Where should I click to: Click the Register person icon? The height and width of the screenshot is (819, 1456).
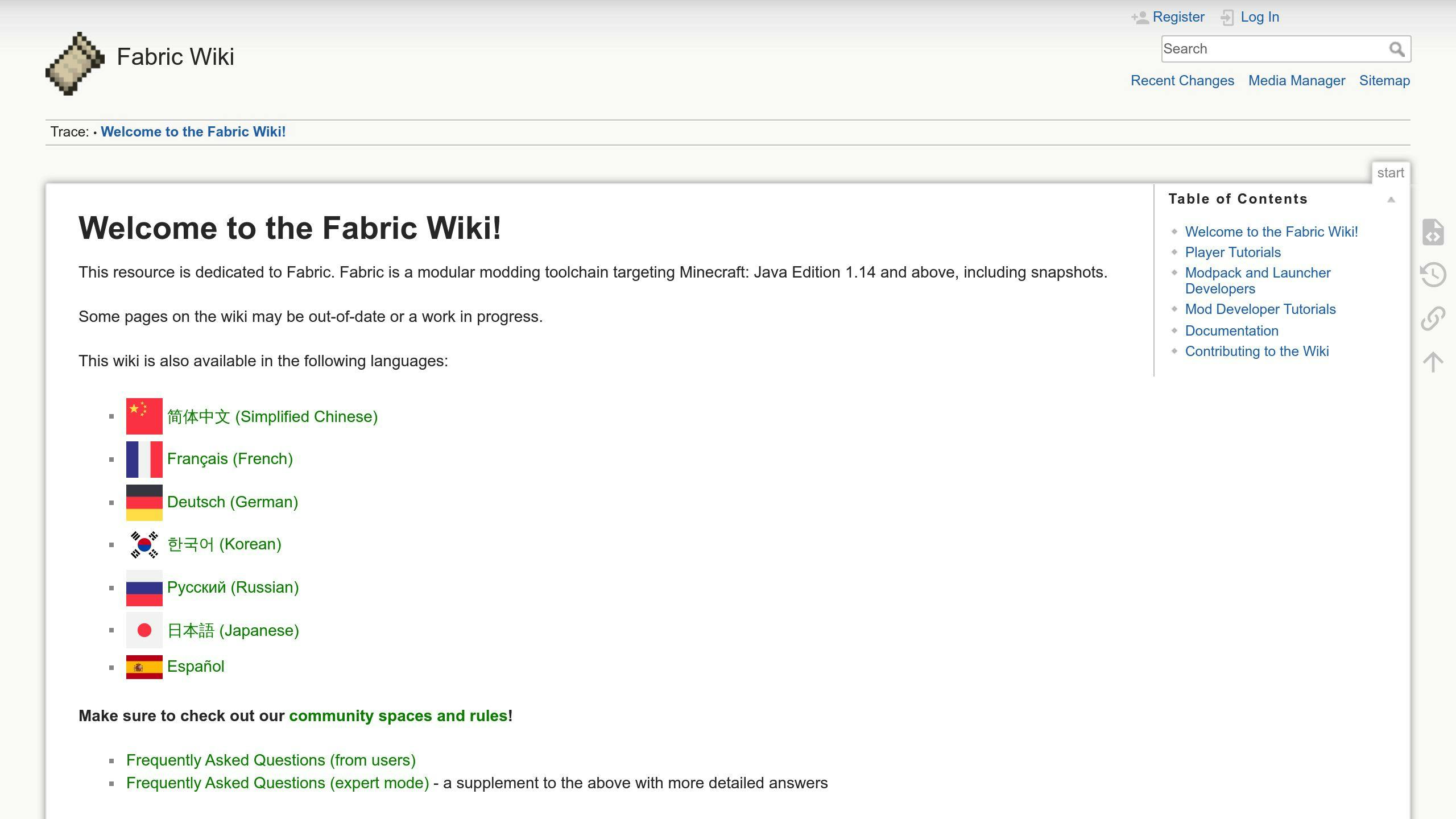tap(1140, 18)
